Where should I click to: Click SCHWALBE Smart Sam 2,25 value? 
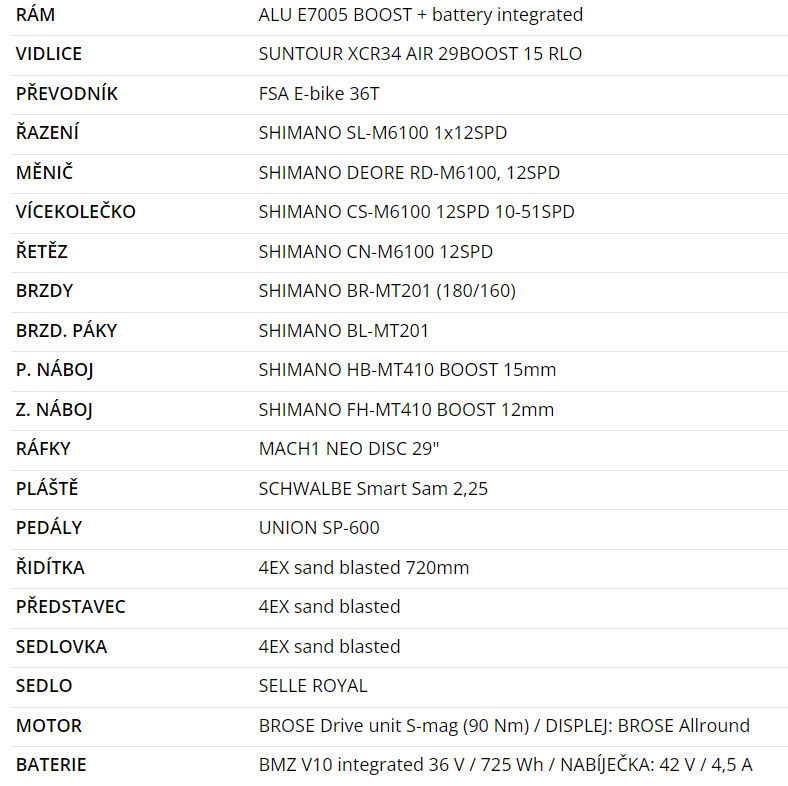pos(373,488)
